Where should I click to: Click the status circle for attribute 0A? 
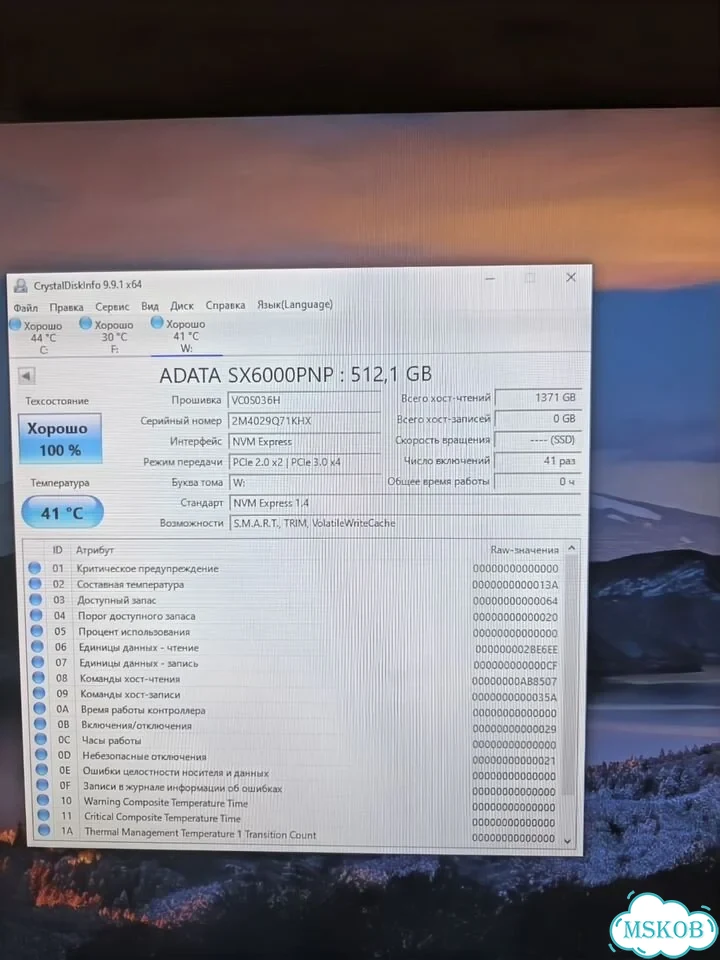click(x=40, y=709)
